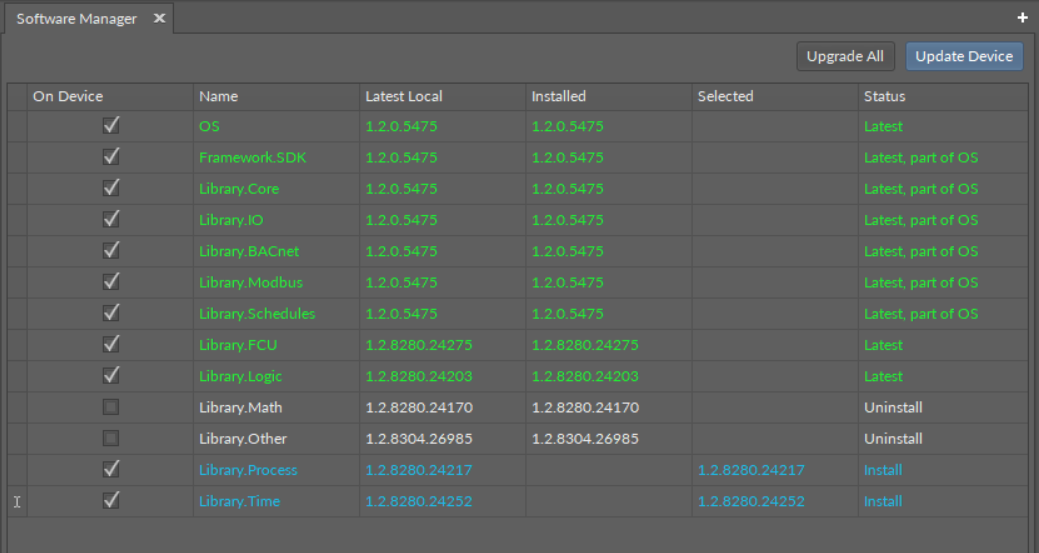1039x553 pixels.
Task: Sort by the Name column header
Action: (x=218, y=96)
